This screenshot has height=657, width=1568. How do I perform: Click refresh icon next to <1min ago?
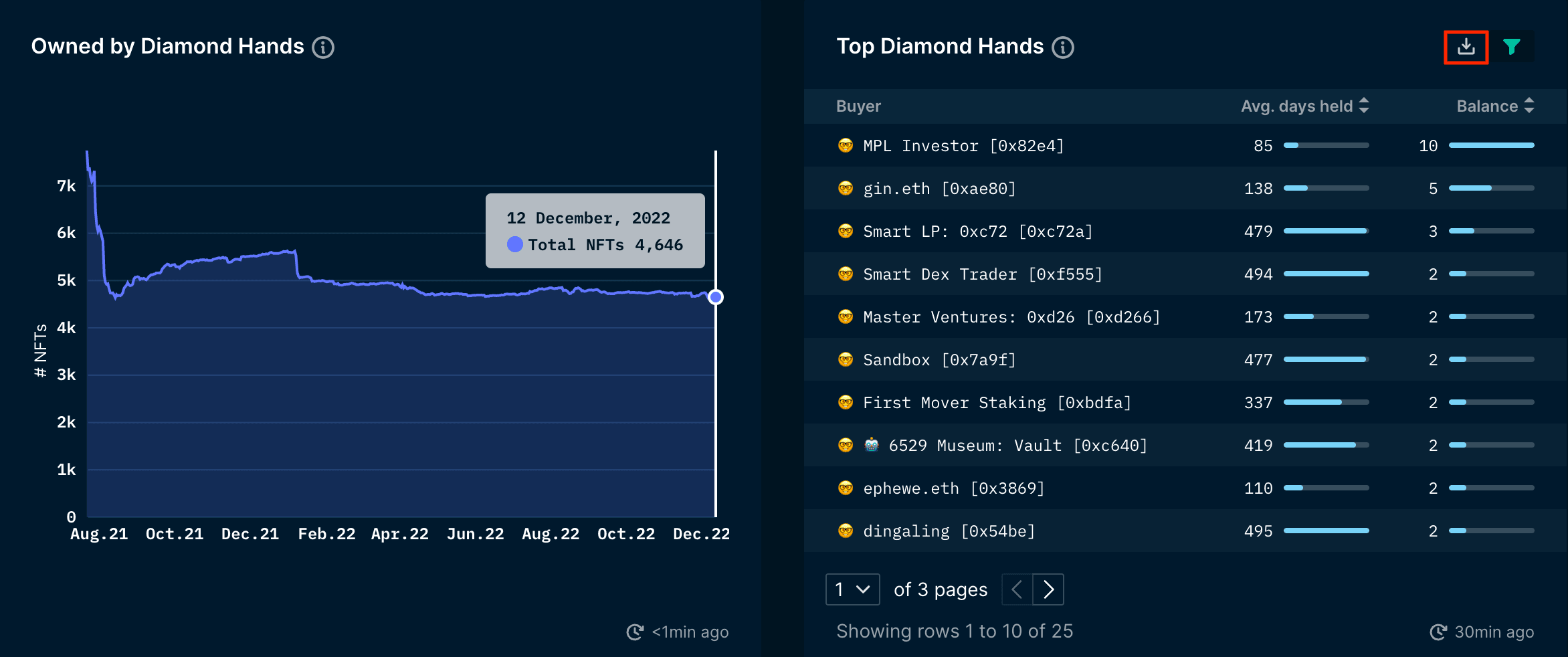[635, 632]
